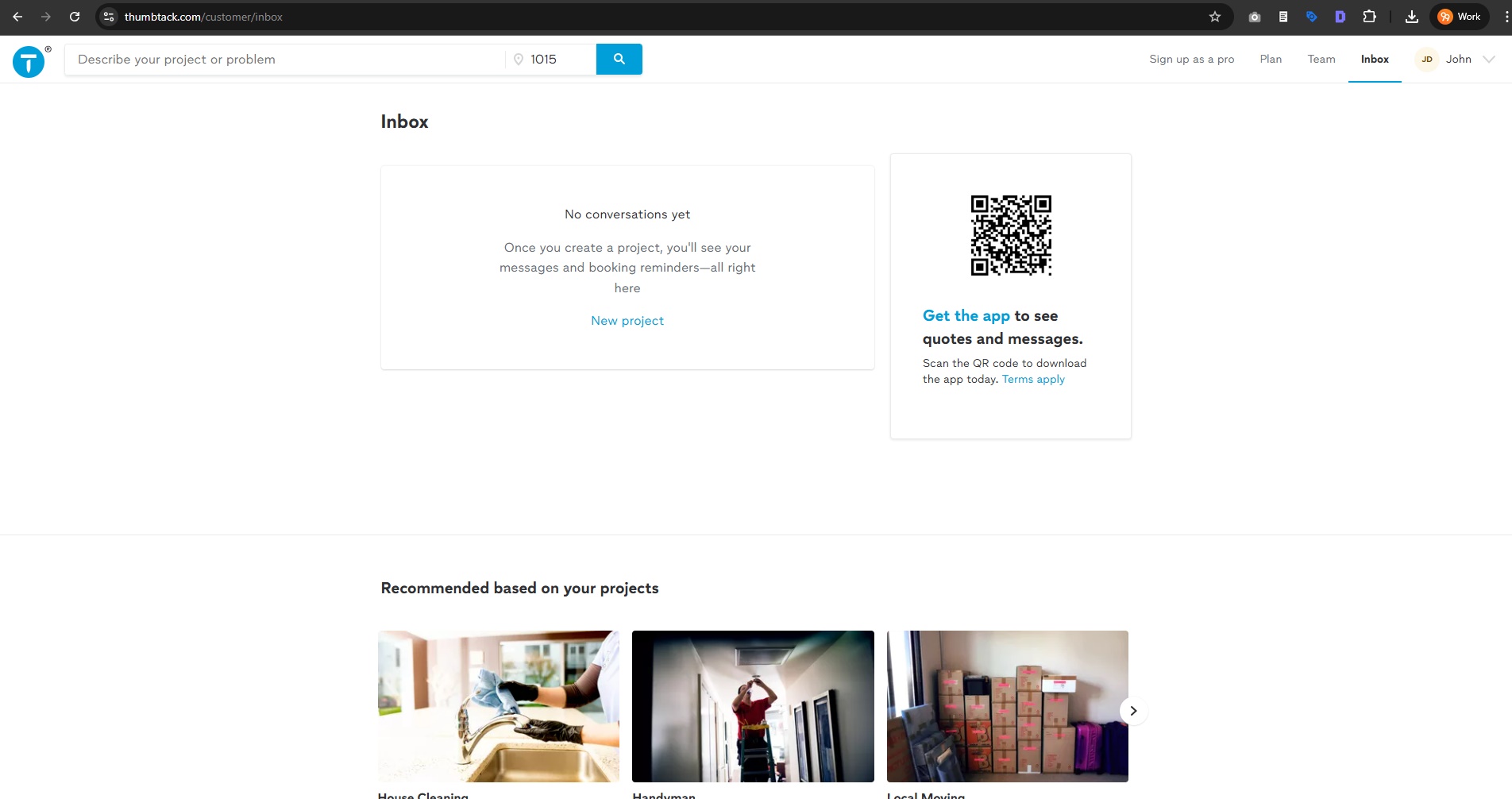This screenshot has height=799, width=1512.
Task: Click the camera extension icon
Action: point(1255,17)
